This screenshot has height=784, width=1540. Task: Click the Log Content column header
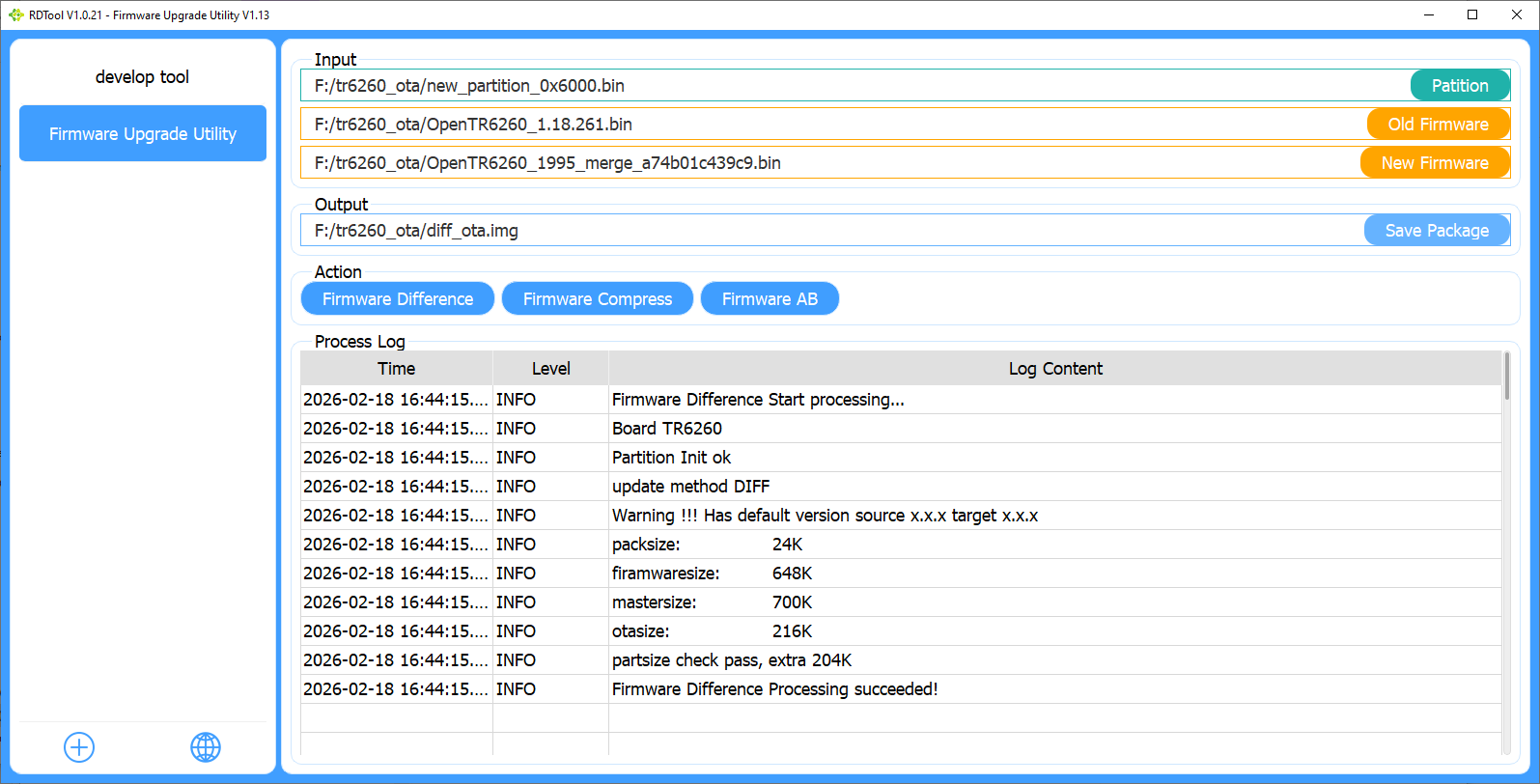click(1055, 368)
